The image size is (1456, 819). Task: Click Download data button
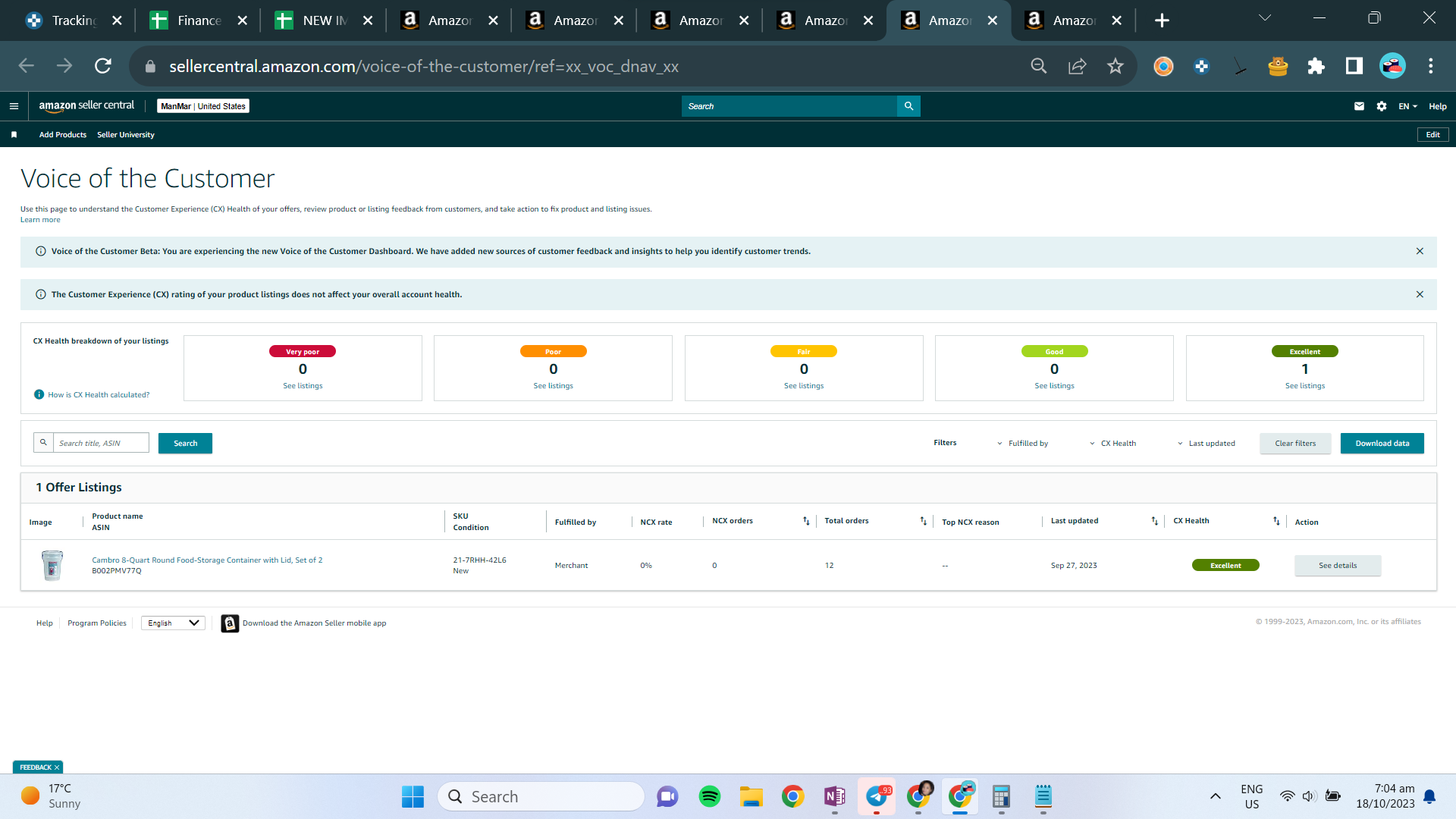click(x=1382, y=444)
